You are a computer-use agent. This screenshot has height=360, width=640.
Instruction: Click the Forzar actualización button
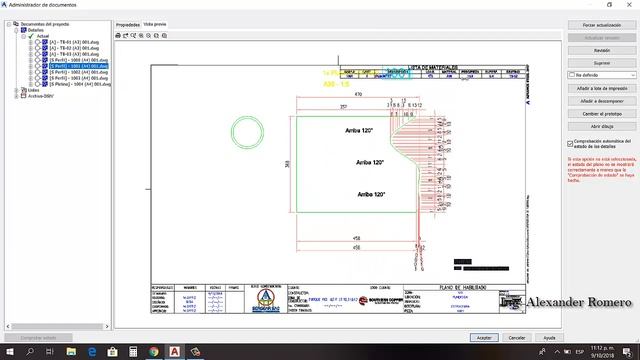pyautogui.click(x=602, y=25)
